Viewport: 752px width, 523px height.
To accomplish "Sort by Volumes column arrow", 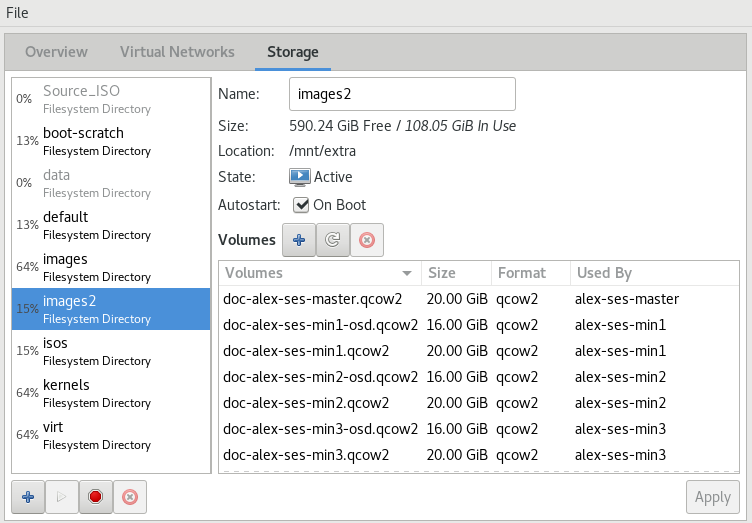I will click(407, 273).
